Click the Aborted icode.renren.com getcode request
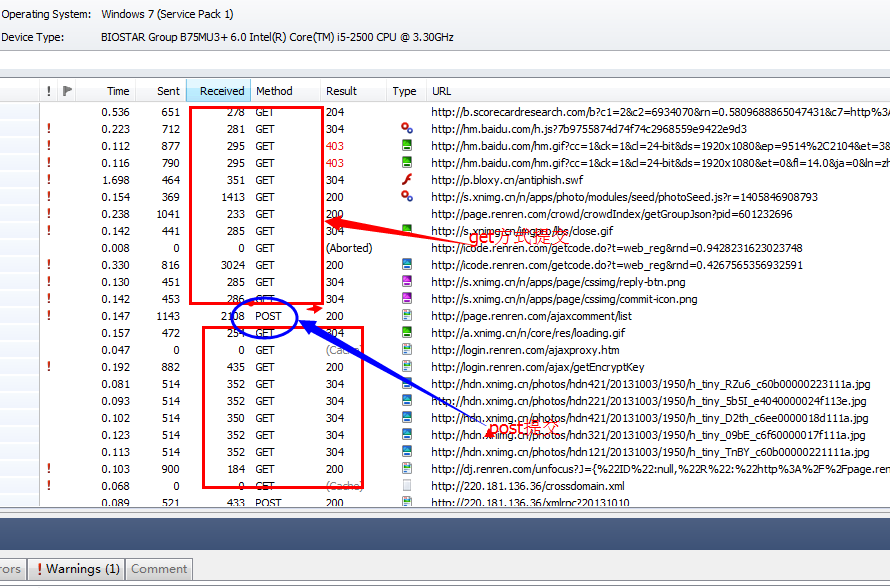This screenshot has width=890, height=588. [x=615, y=248]
